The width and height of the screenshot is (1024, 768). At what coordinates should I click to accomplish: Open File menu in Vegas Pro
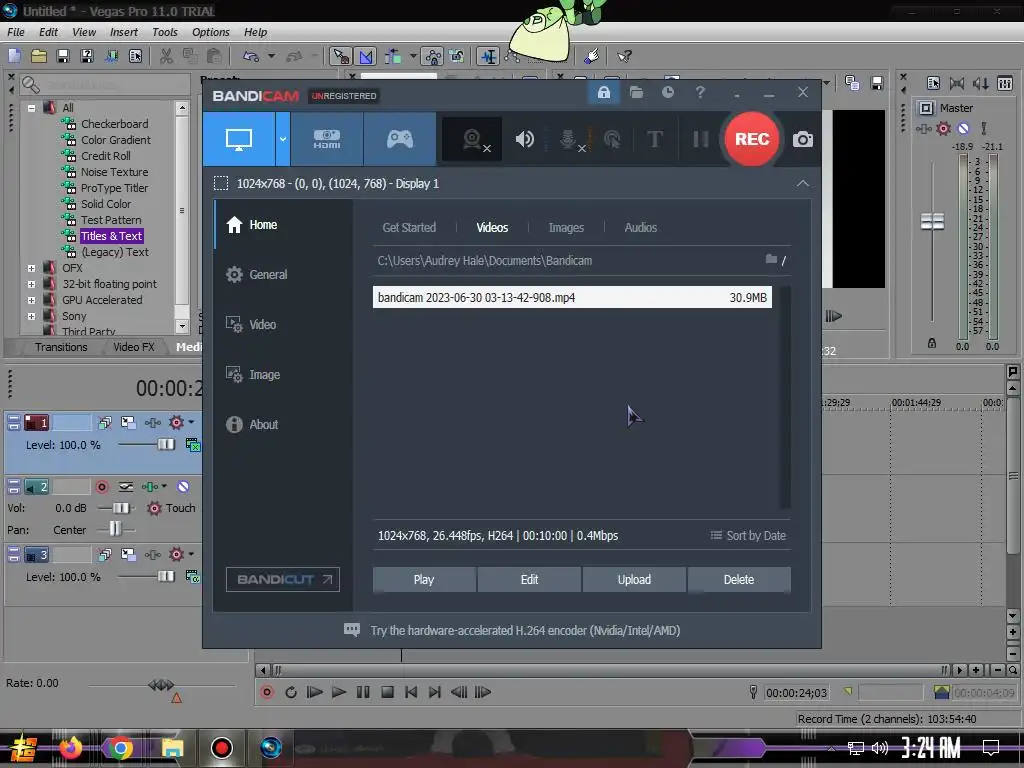[x=16, y=32]
